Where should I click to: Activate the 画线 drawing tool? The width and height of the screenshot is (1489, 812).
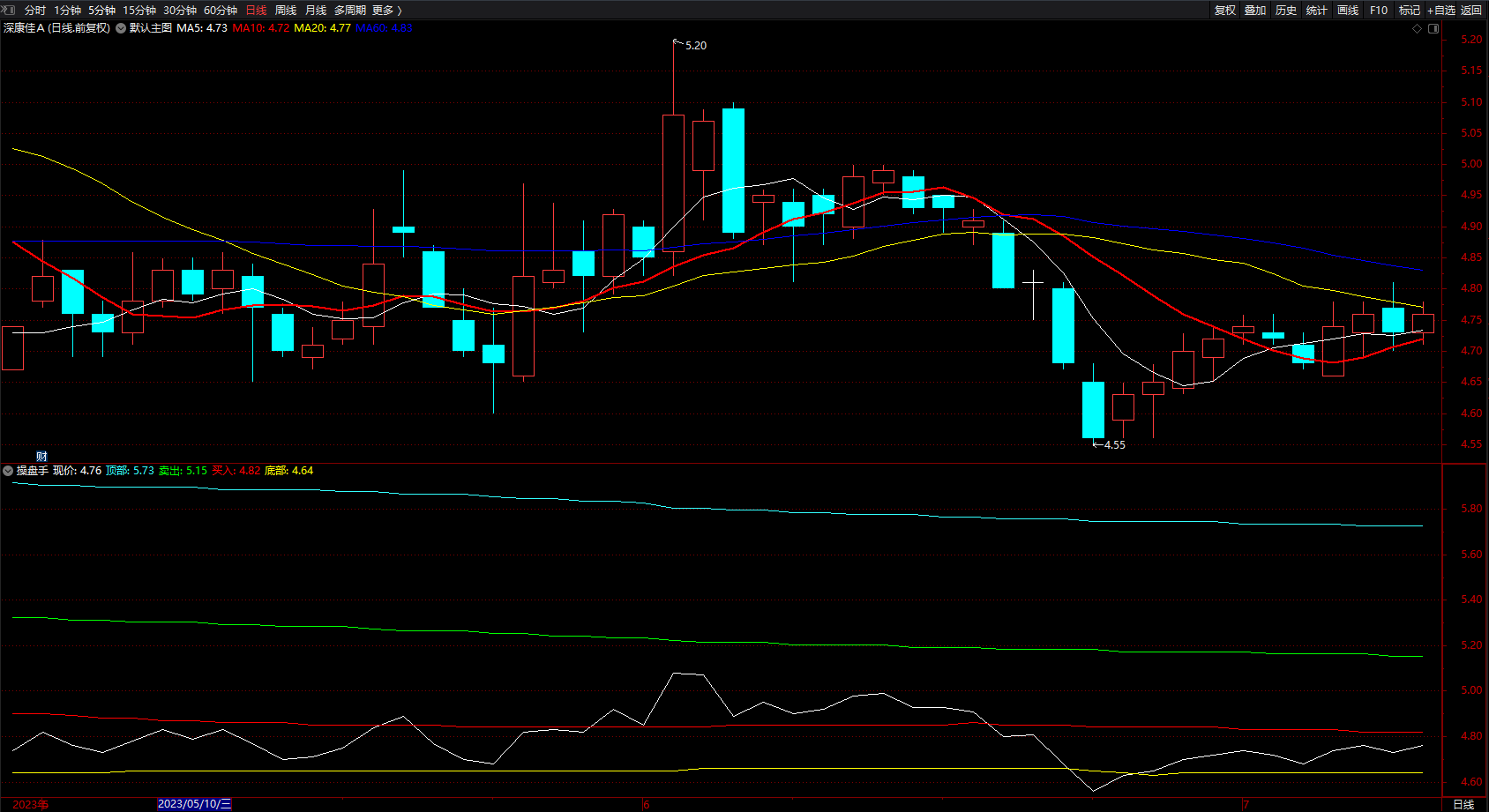[1348, 11]
